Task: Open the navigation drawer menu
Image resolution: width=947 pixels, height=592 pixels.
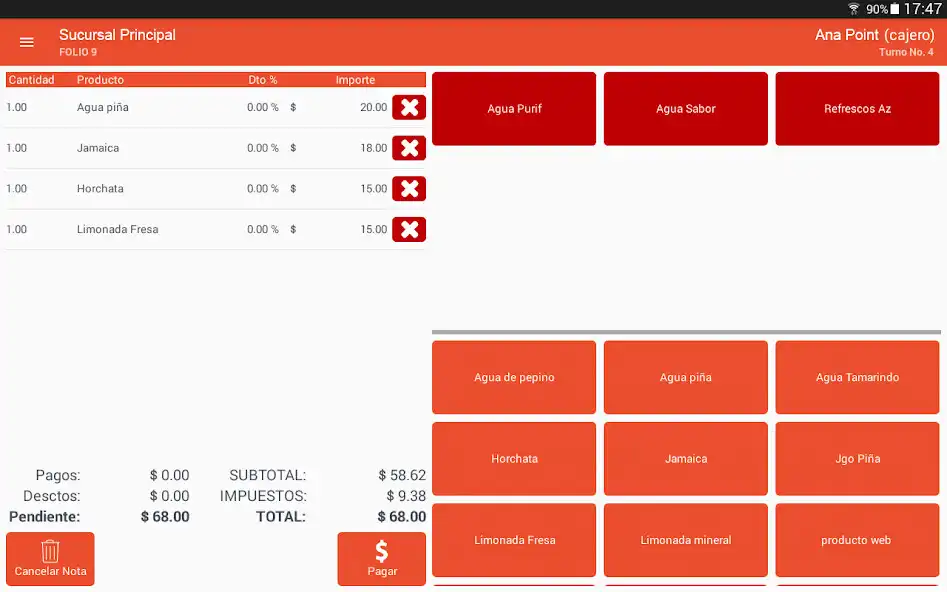Action: coord(26,42)
